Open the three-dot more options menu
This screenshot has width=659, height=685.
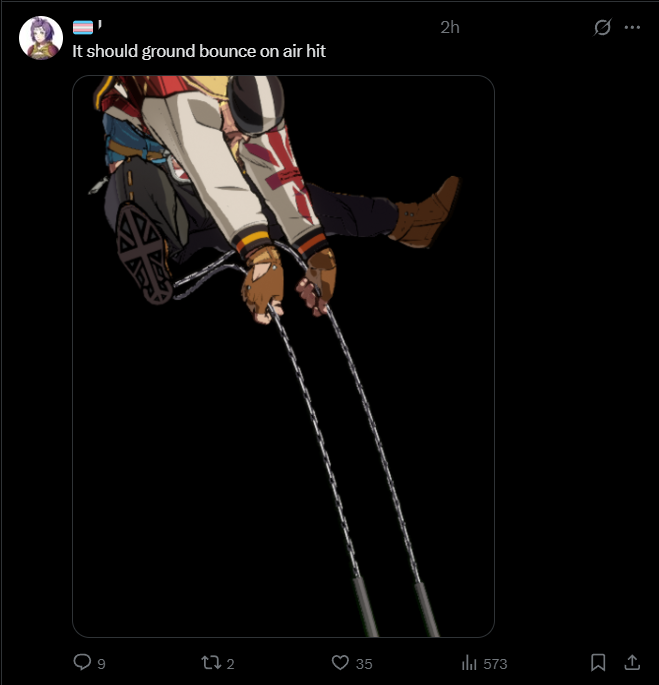pyautogui.click(x=632, y=27)
